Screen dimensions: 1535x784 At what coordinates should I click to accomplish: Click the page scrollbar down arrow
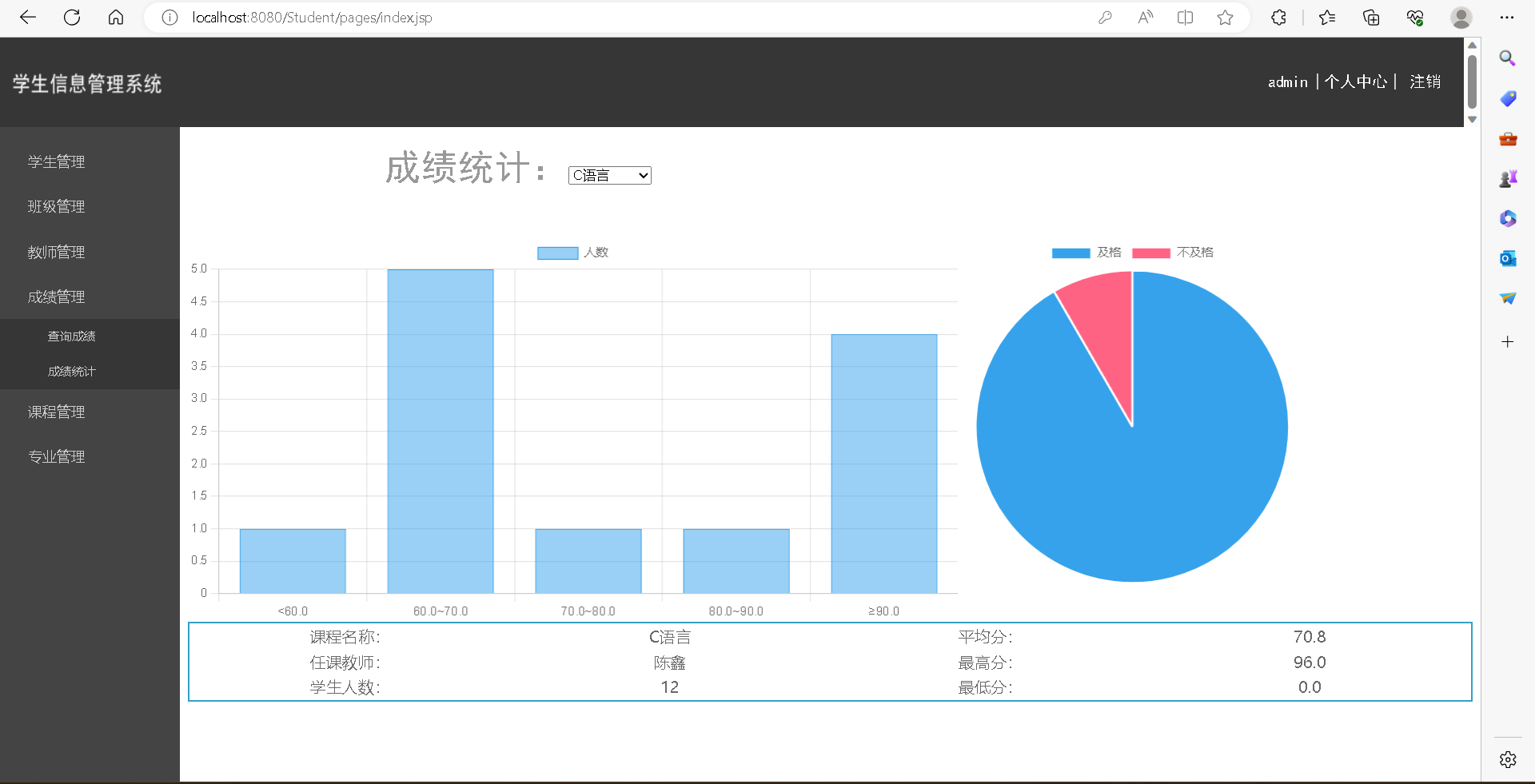coord(1472,120)
